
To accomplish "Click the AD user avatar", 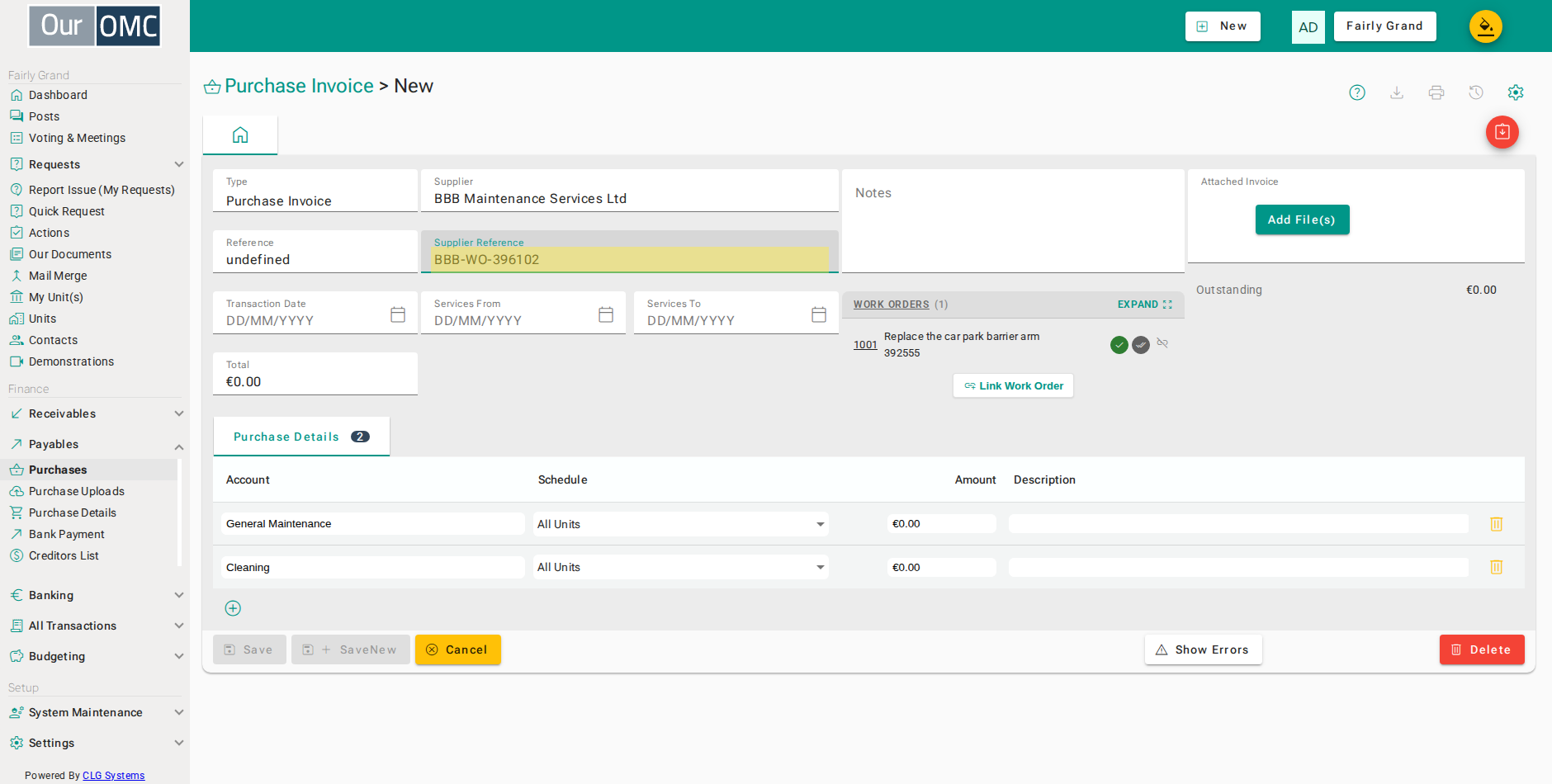I will tap(1308, 27).
